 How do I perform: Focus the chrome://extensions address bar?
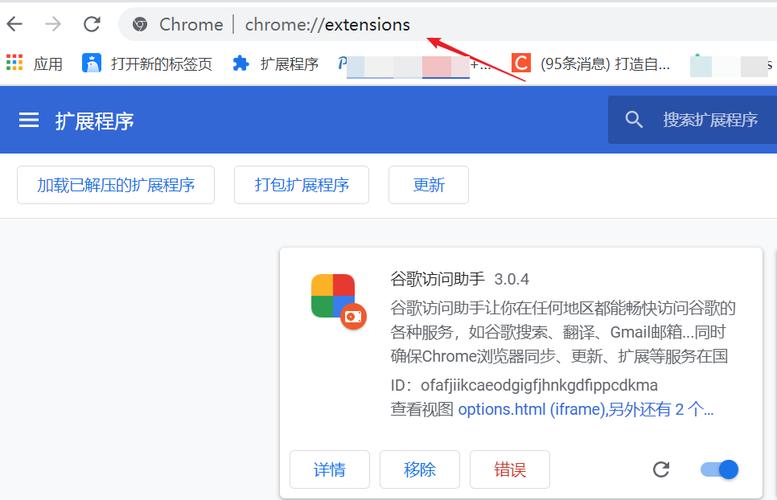(x=446, y=24)
